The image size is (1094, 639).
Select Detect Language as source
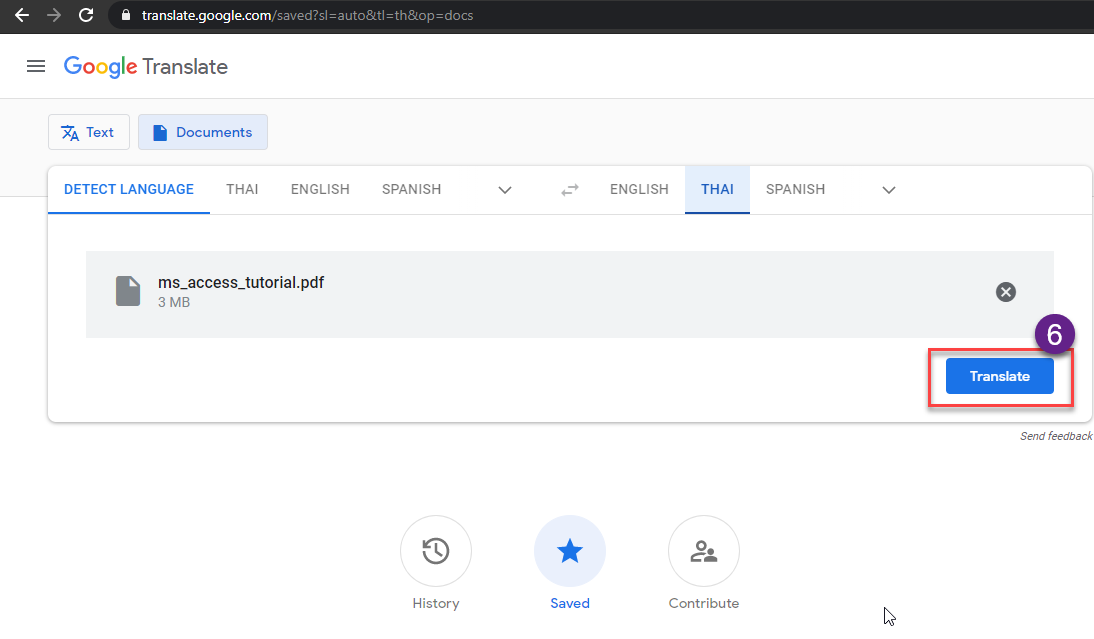pyautogui.click(x=129, y=189)
